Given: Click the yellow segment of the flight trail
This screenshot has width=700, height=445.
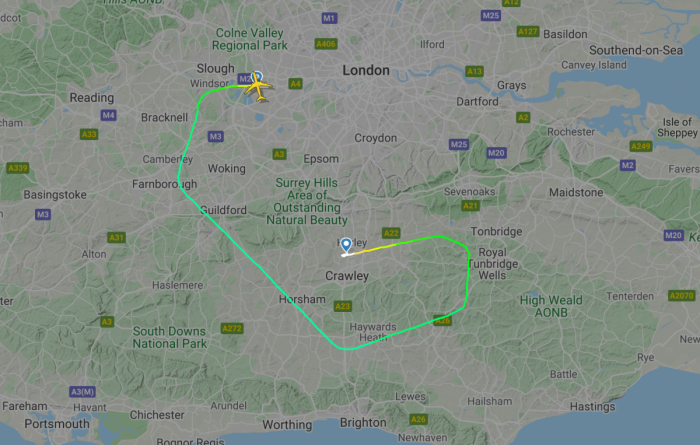Looking at the screenshot, I should point(377,249).
